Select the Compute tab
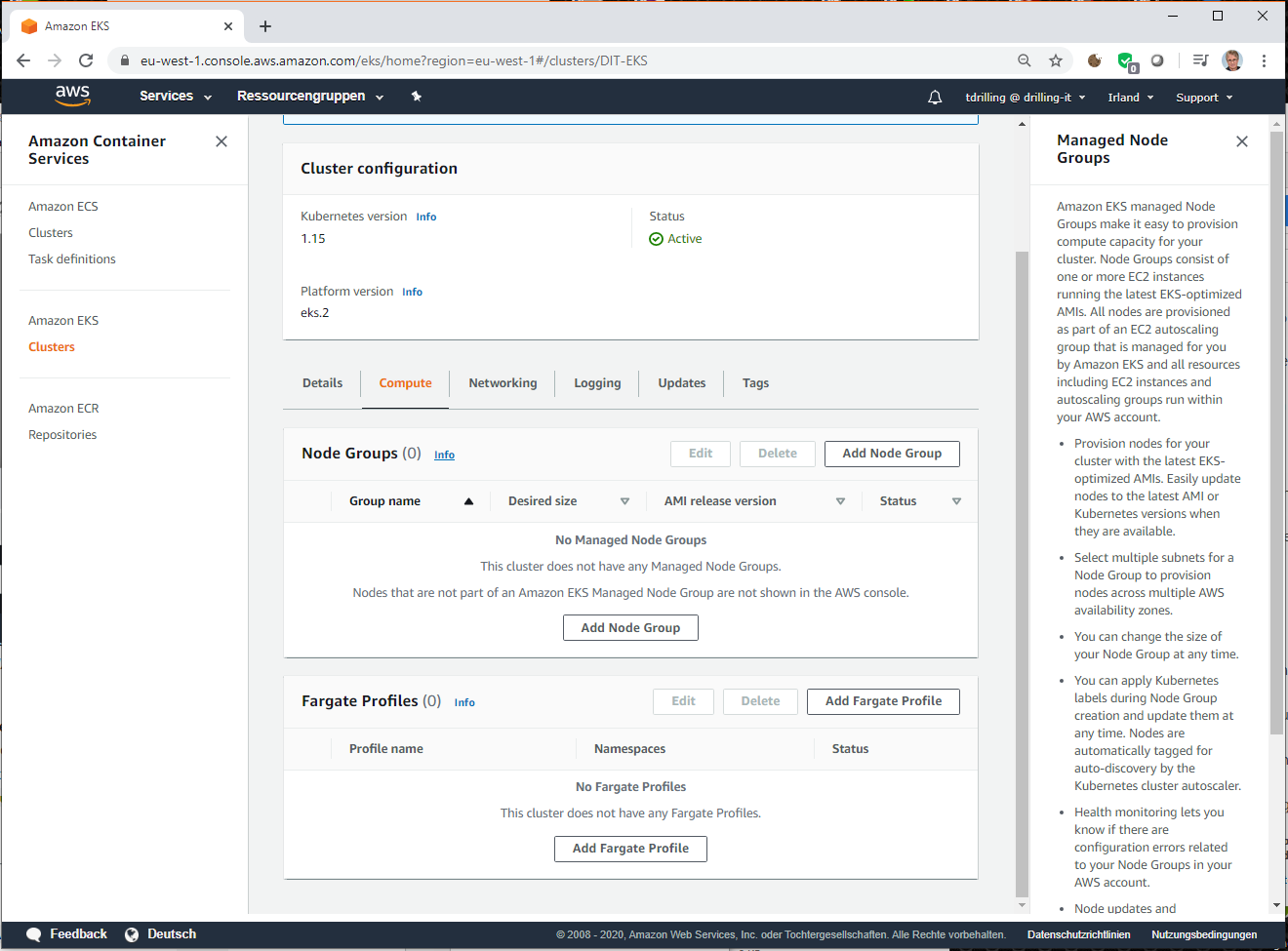 pyautogui.click(x=405, y=383)
